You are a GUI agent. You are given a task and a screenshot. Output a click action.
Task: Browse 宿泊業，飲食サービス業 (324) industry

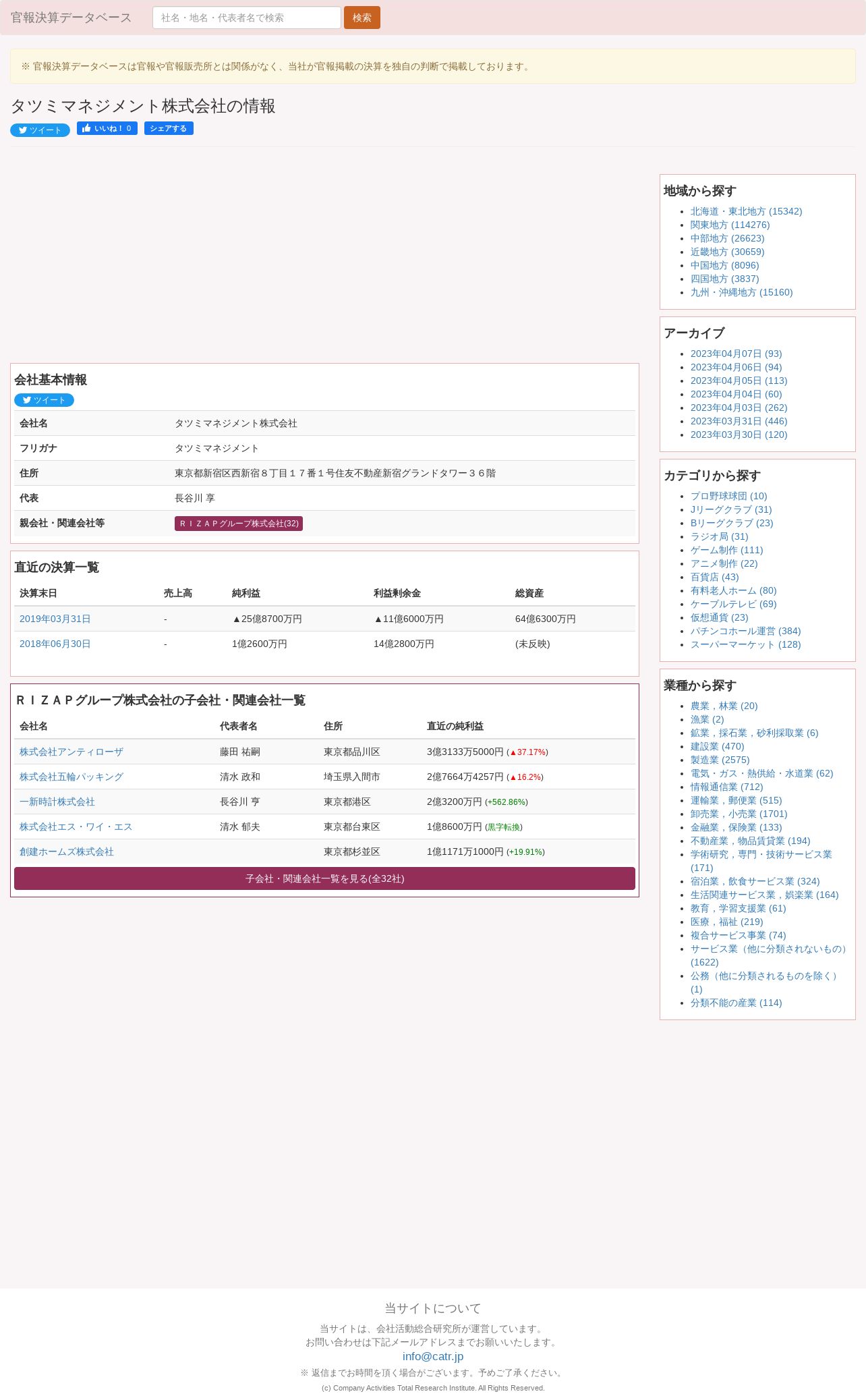(755, 881)
